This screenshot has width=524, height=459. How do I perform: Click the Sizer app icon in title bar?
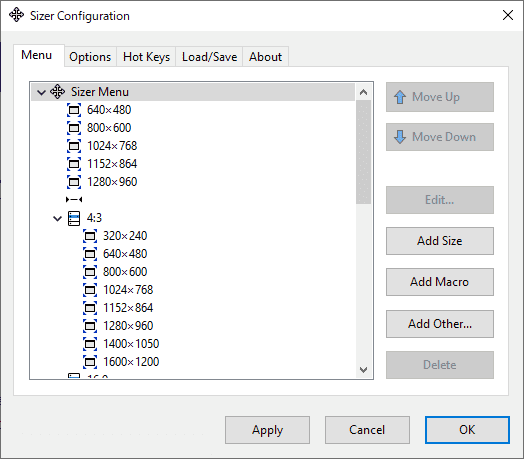pyautogui.click(x=16, y=15)
